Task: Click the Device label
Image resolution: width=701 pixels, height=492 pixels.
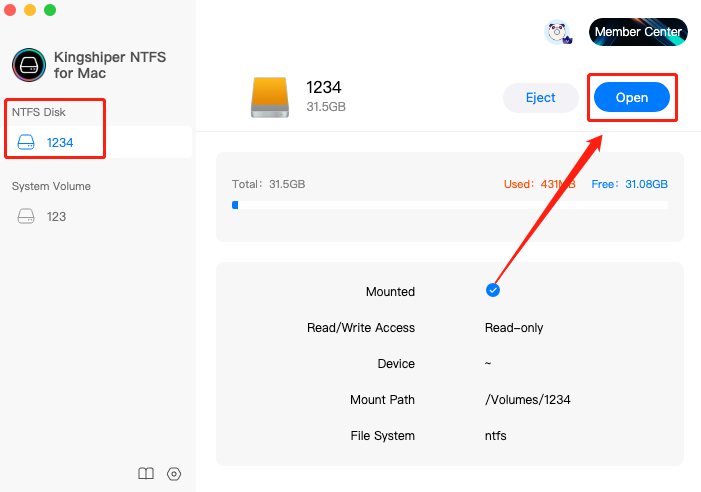Action: point(396,364)
